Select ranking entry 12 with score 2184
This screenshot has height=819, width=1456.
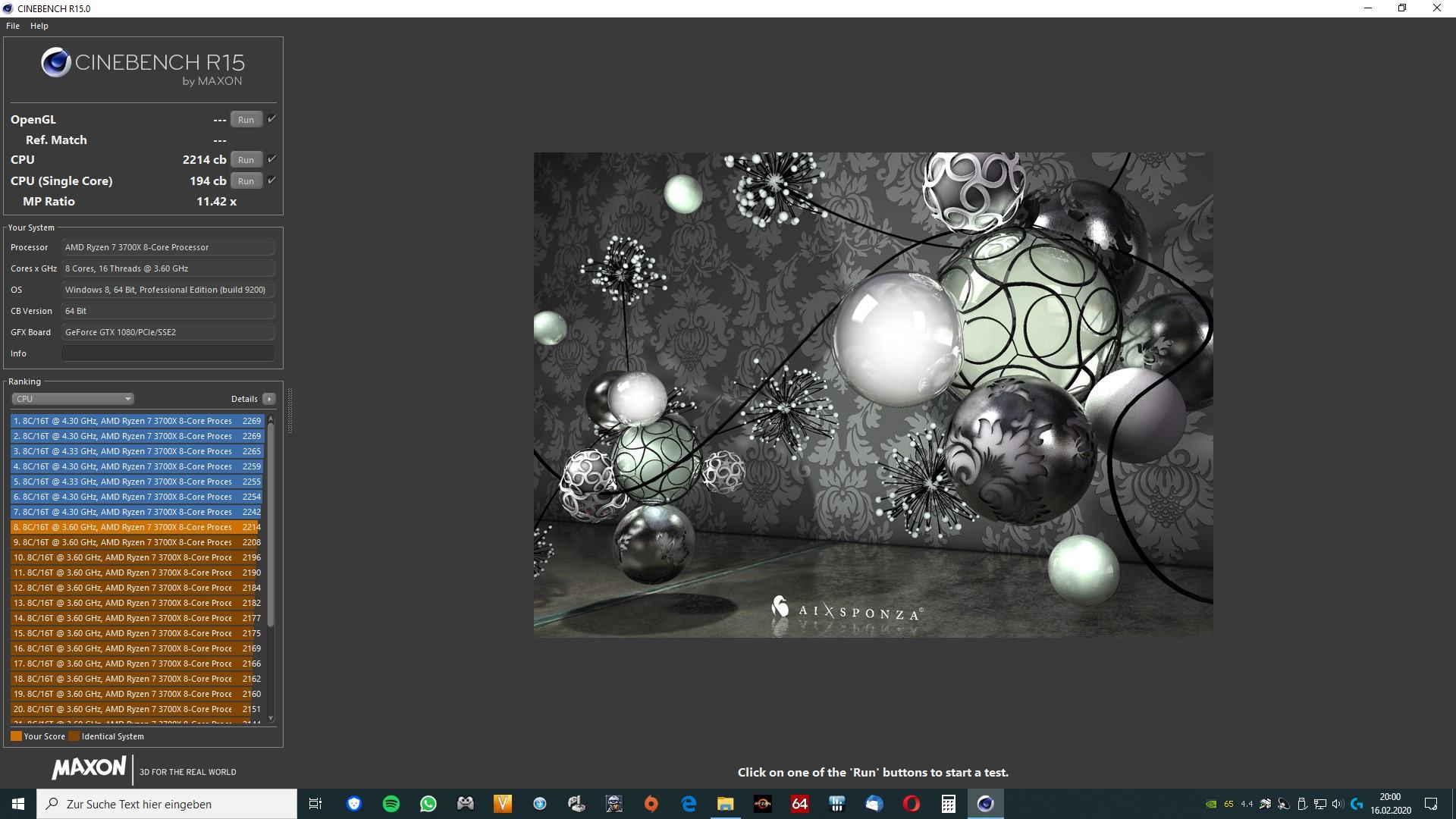point(137,588)
